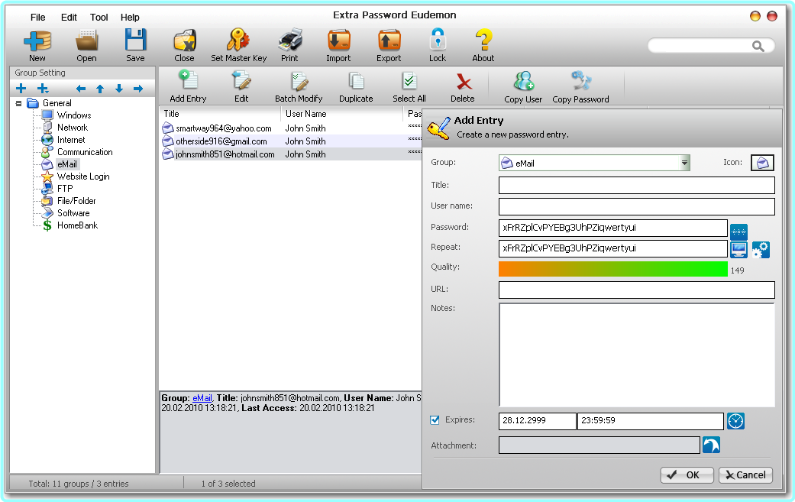The width and height of the screenshot is (795, 502).
Task: Focus the User name input field
Action: click(x=636, y=206)
